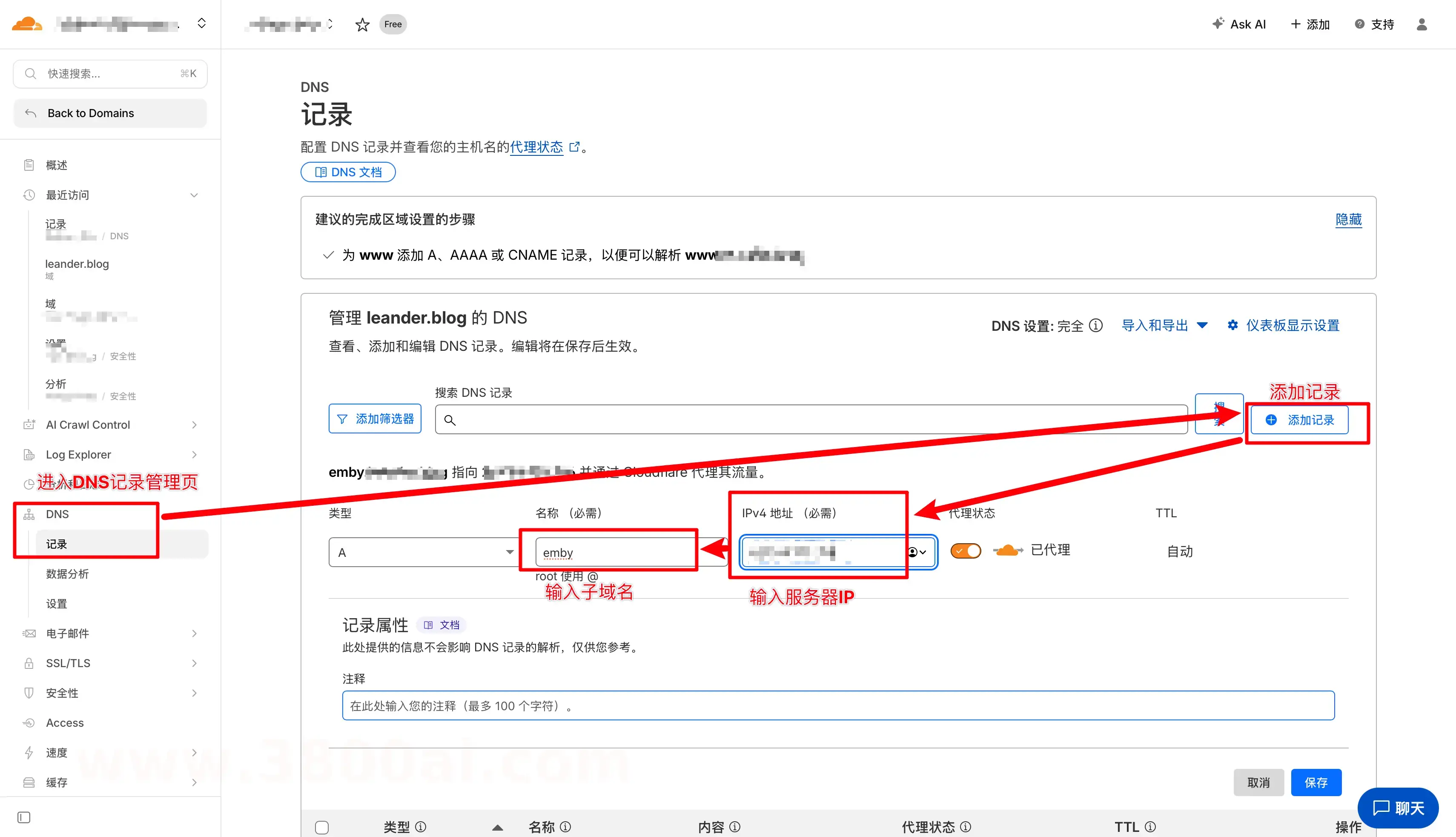Open the user account profile icon

1422,24
